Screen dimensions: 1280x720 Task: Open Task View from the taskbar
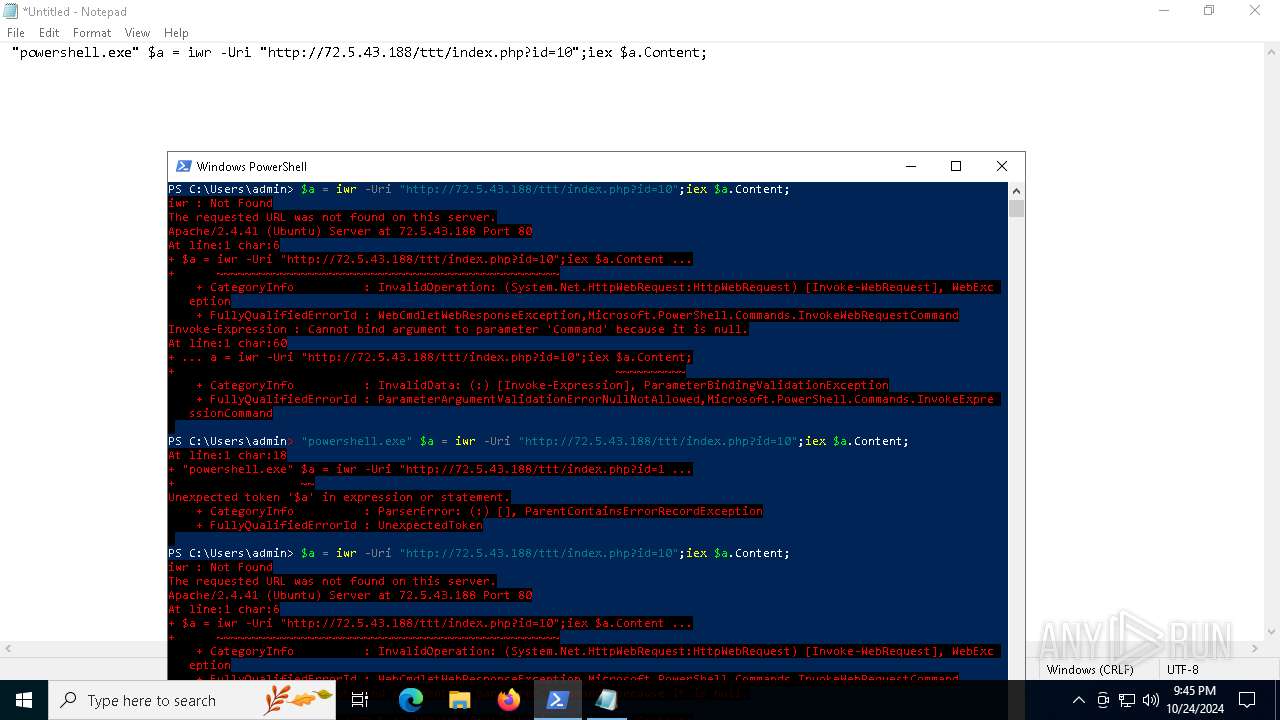tap(360, 700)
